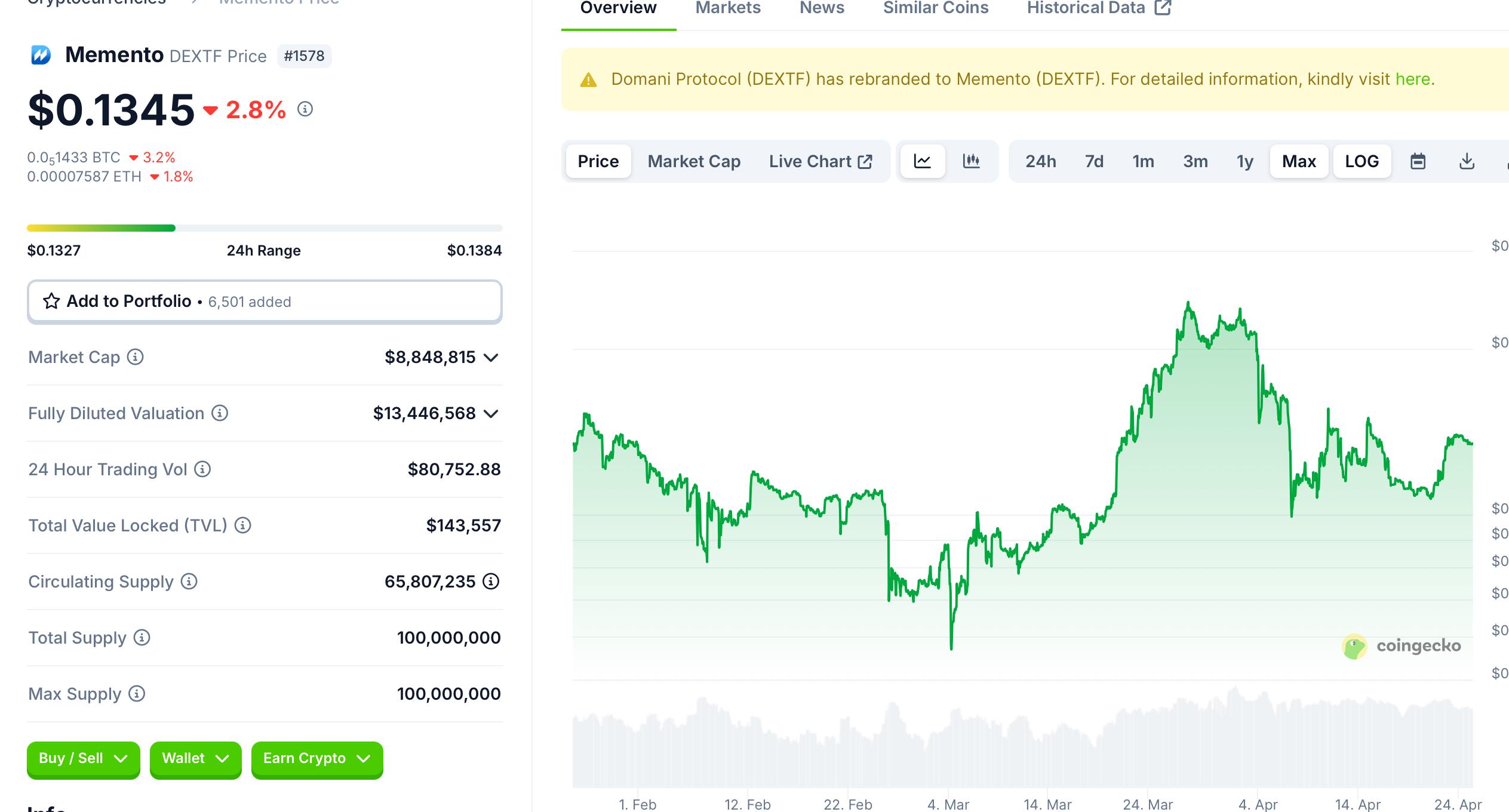The height and width of the screenshot is (812, 1509).
Task: Toggle the LOG scale on the chart
Action: (x=1362, y=161)
